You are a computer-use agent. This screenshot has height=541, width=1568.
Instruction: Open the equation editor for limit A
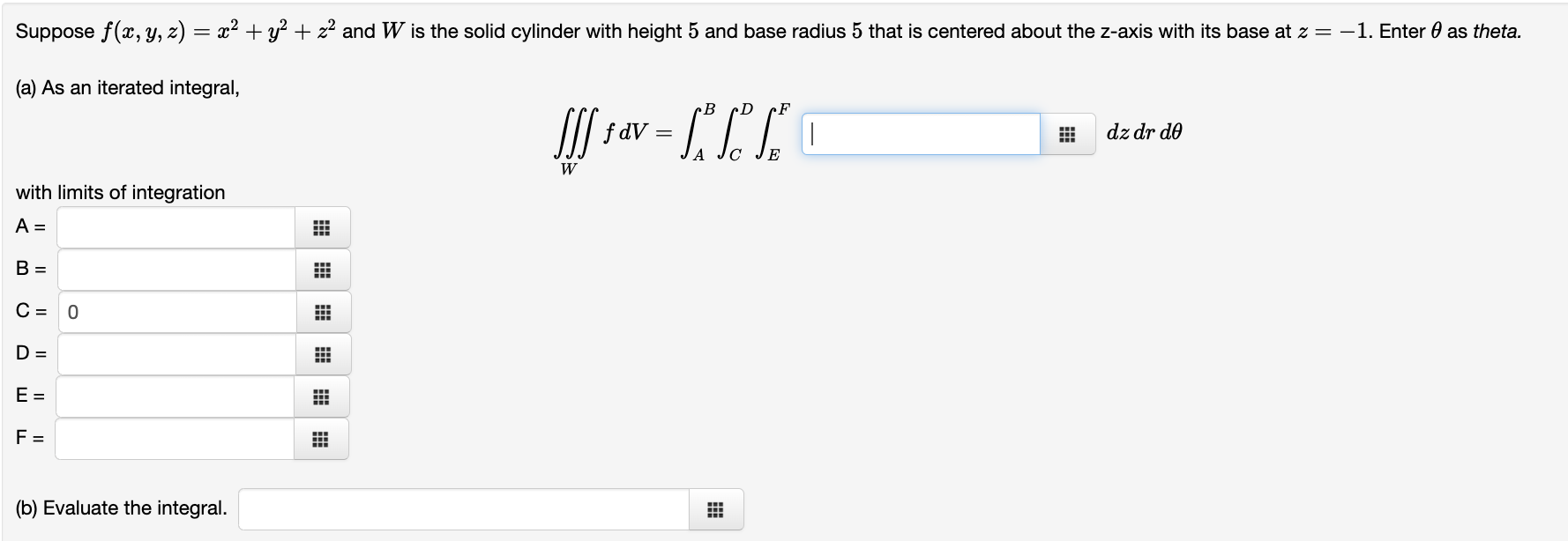pos(321,226)
